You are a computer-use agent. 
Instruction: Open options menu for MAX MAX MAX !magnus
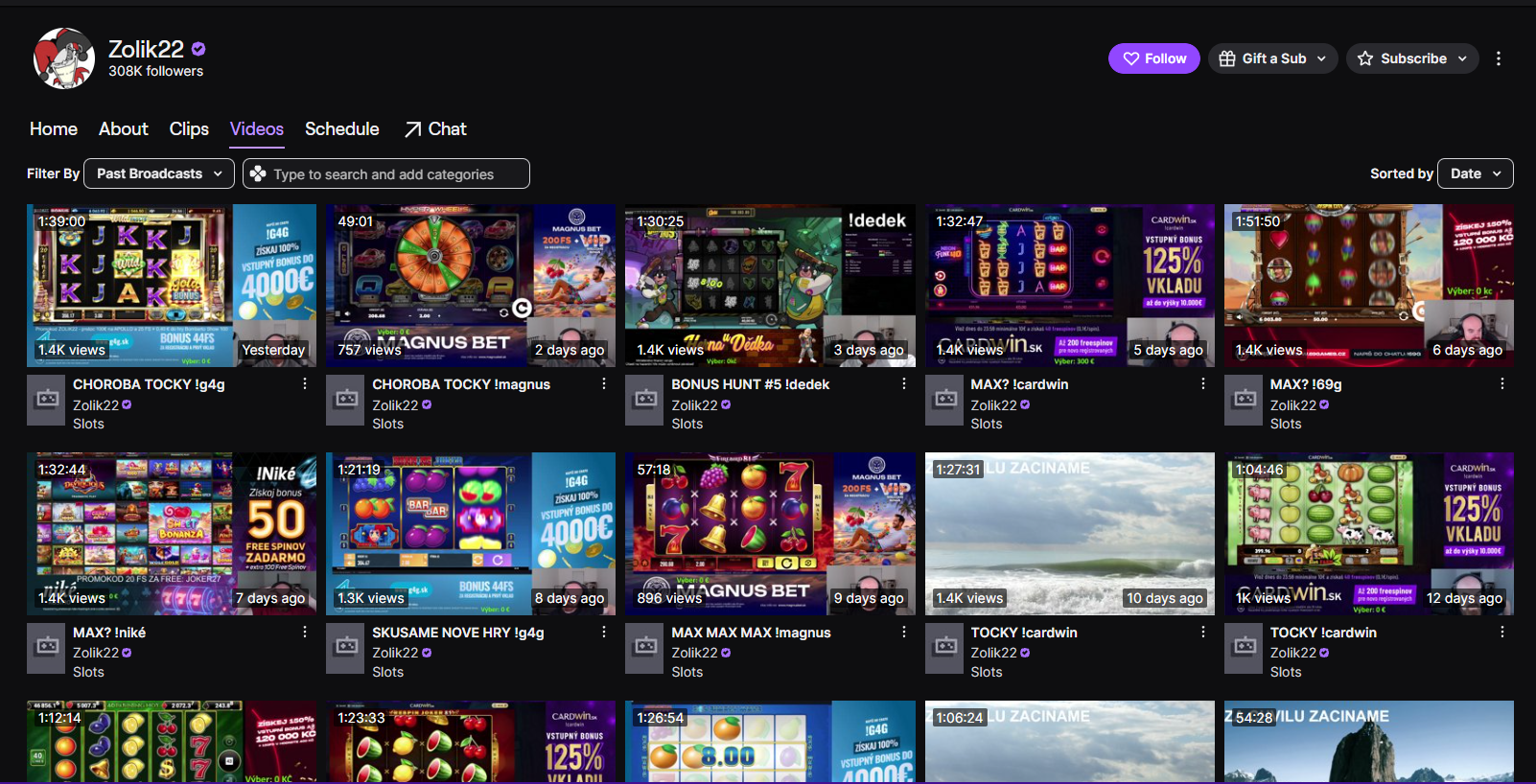pos(903,632)
